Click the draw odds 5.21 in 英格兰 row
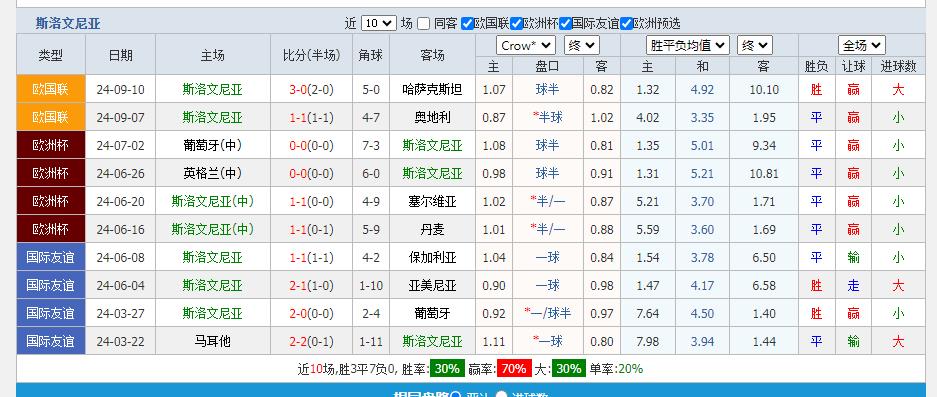 click(702, 173)
